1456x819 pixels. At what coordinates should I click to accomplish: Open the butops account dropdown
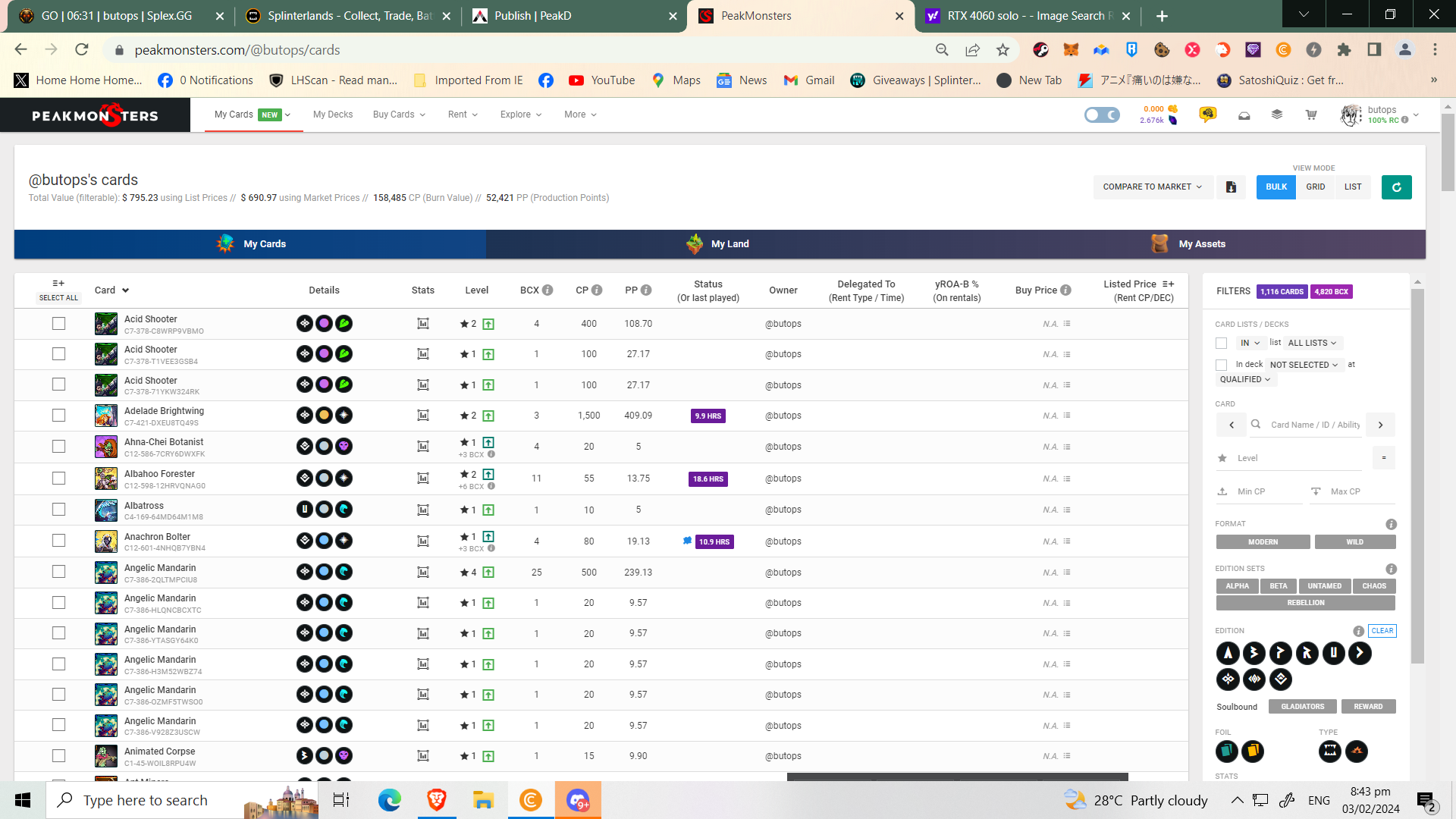pos(1380,115)
